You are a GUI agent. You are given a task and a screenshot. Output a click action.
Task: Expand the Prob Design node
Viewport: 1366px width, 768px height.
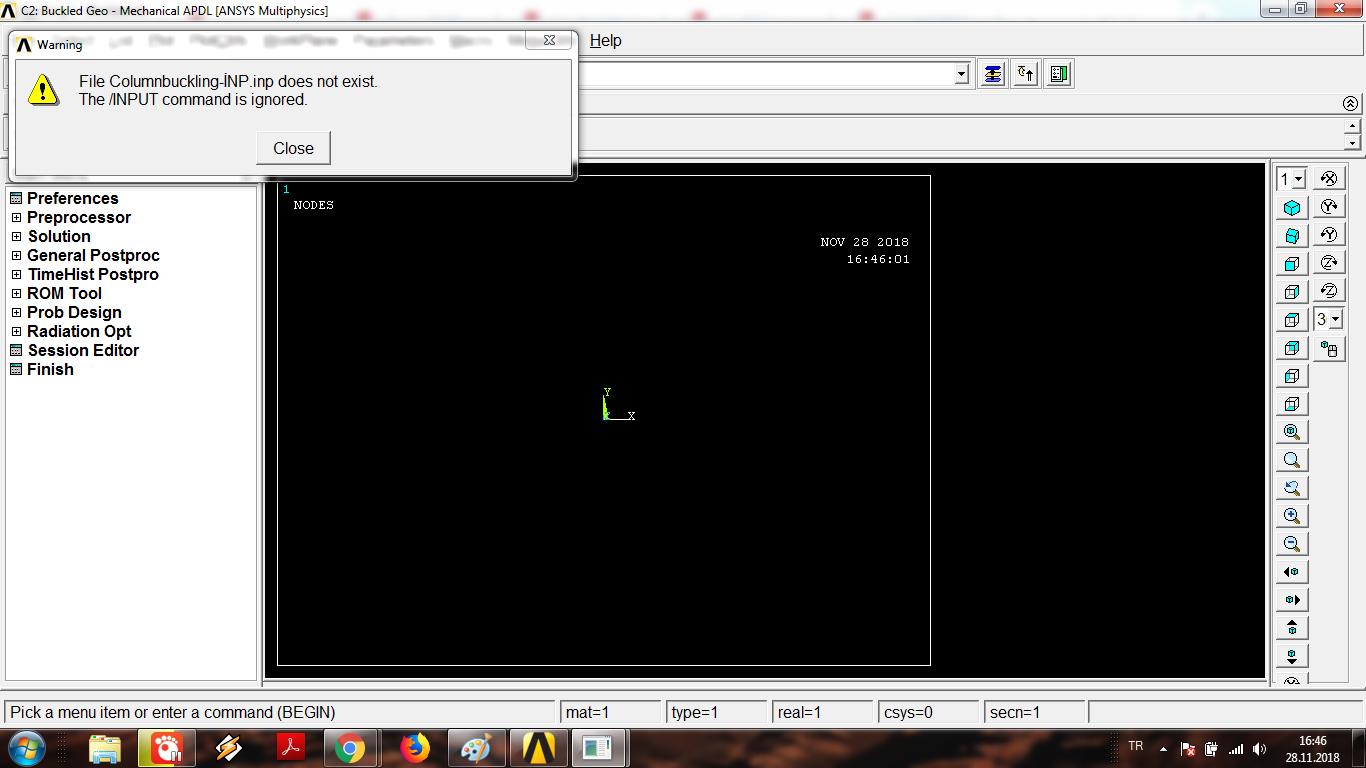(16, 312)
